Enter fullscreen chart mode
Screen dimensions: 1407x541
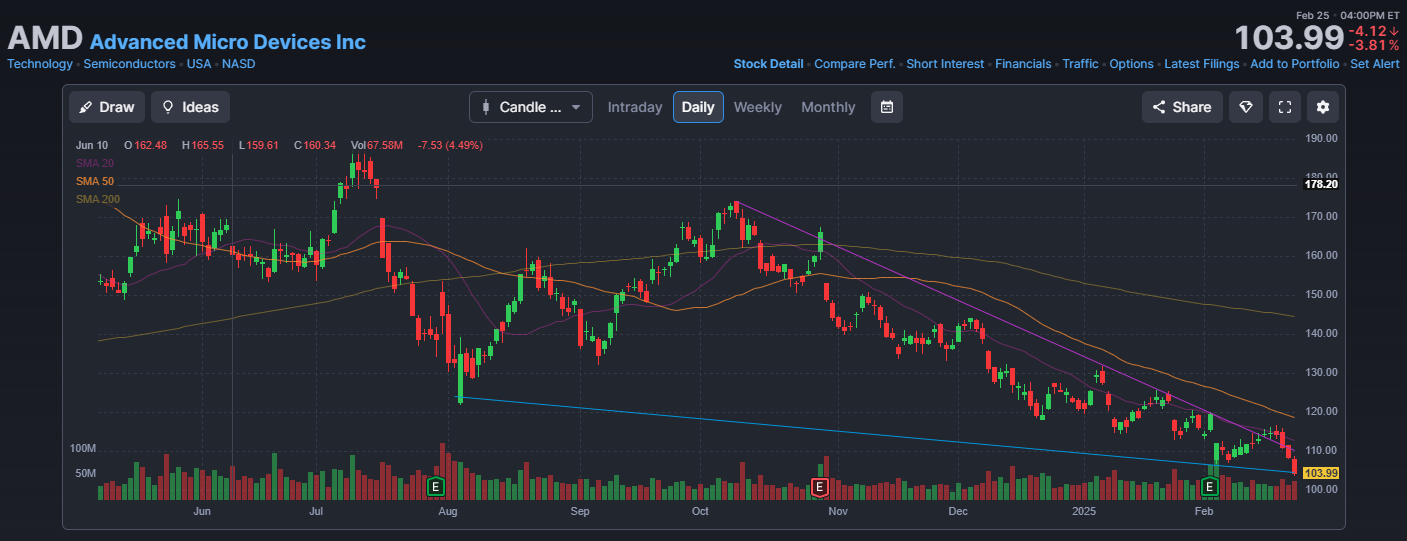click(1285, 107)
